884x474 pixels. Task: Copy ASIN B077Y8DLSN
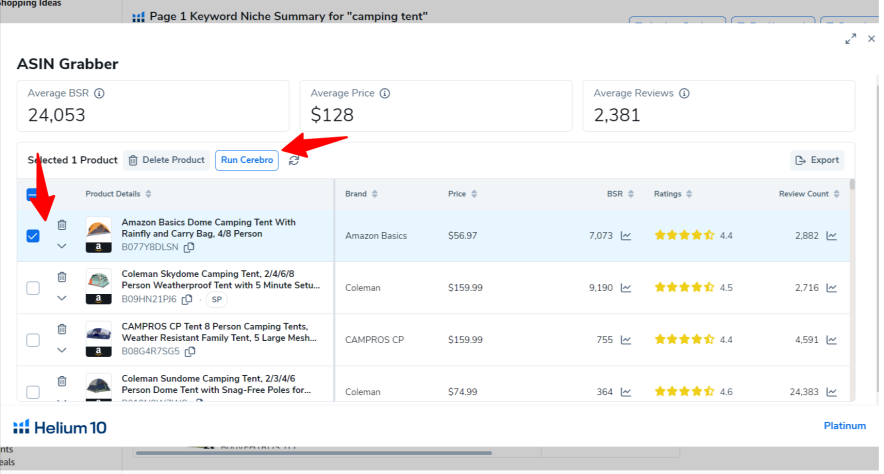[189, 247]
